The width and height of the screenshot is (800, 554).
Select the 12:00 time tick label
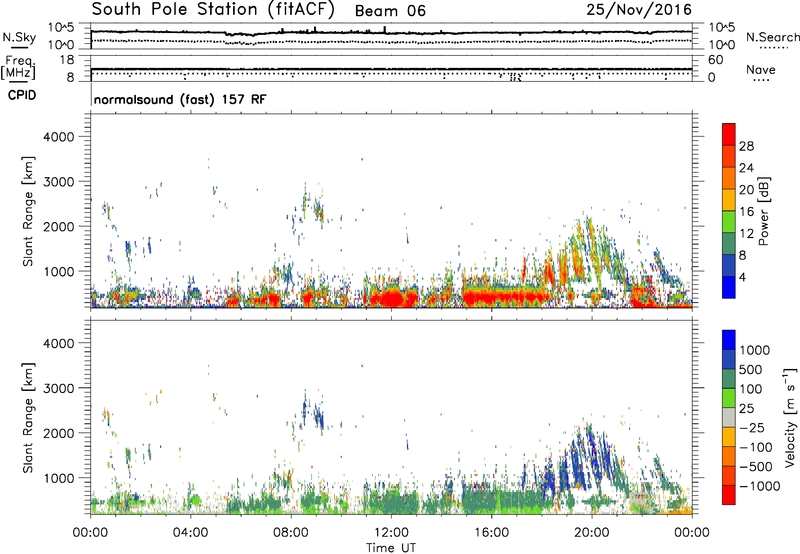pyautogui.click(x=391, y=533)
